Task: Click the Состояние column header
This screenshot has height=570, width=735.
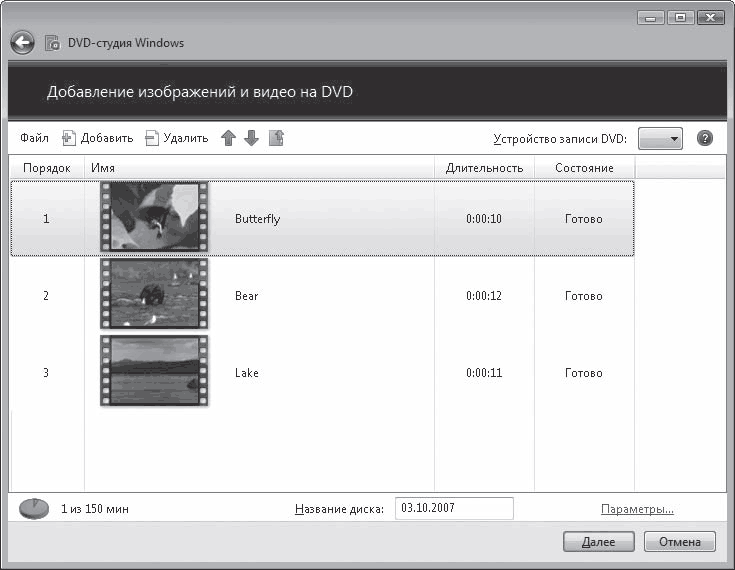Action: (584, 168)
